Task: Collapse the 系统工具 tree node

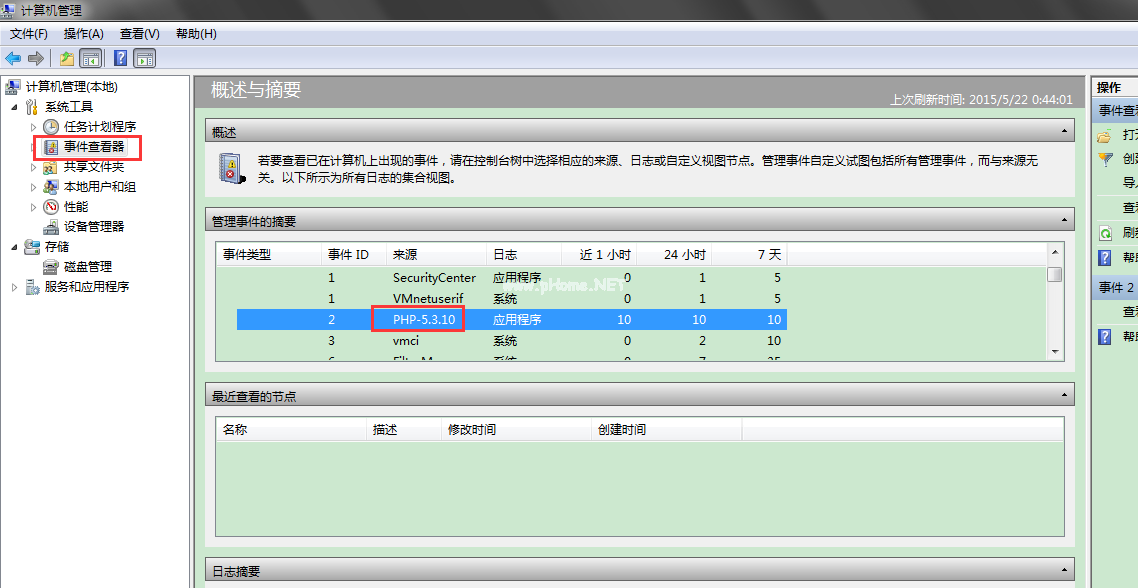Action: (14, 107)
